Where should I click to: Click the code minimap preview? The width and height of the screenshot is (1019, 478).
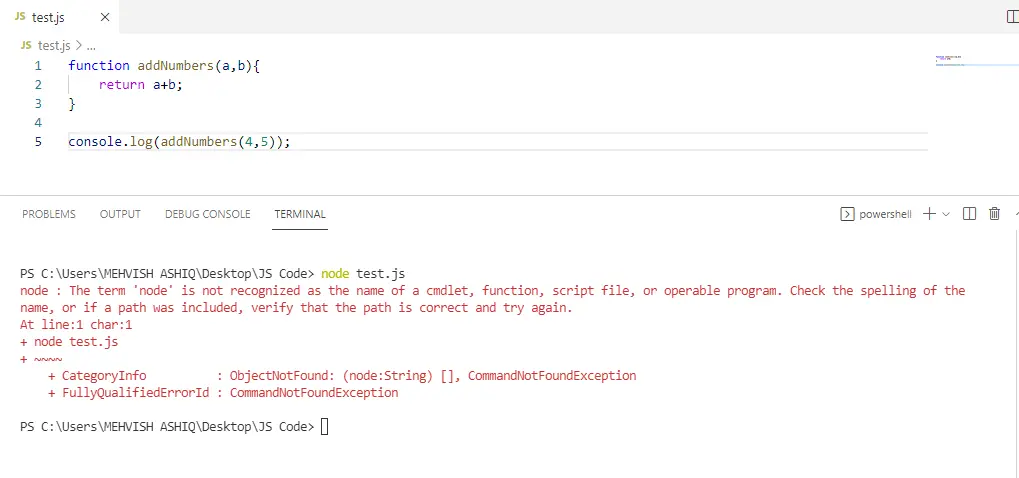[x=977, y=61]
